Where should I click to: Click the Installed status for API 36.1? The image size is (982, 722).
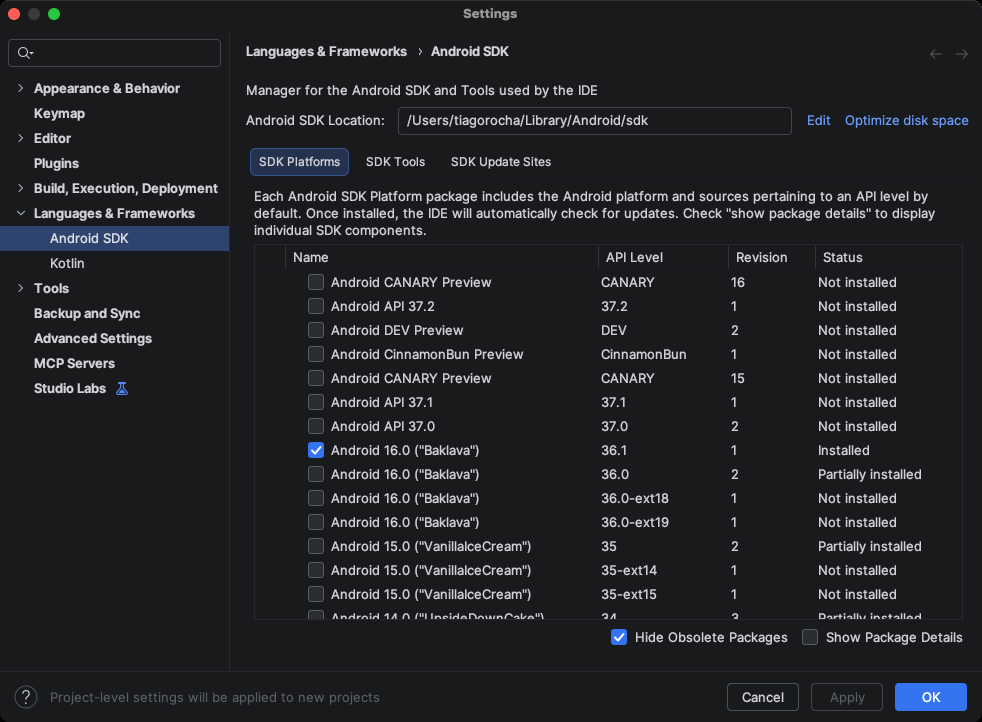point(844,450)
